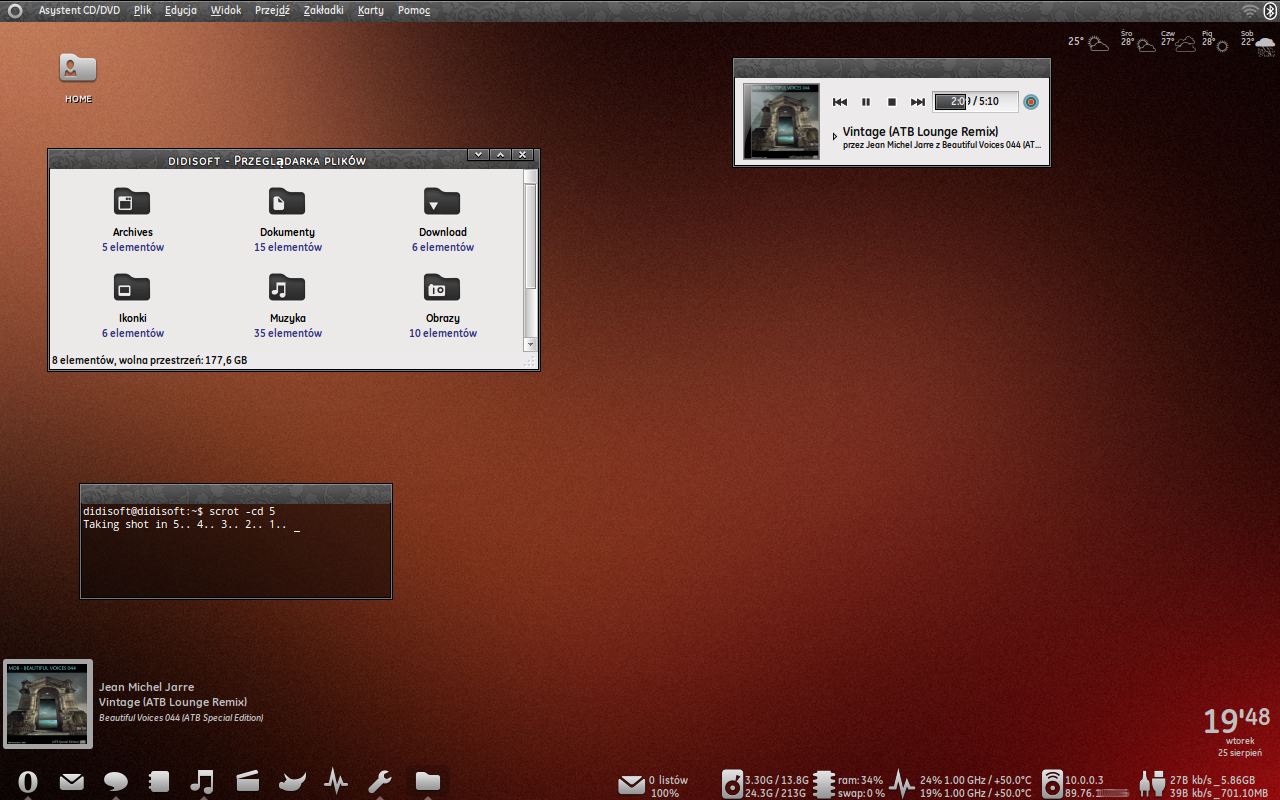Screen dimensions: 1280x800
Task: Click the status text '8 elementów, wolna przestrzeń: 177,6 GB'
Action: (x=150, y=360)
